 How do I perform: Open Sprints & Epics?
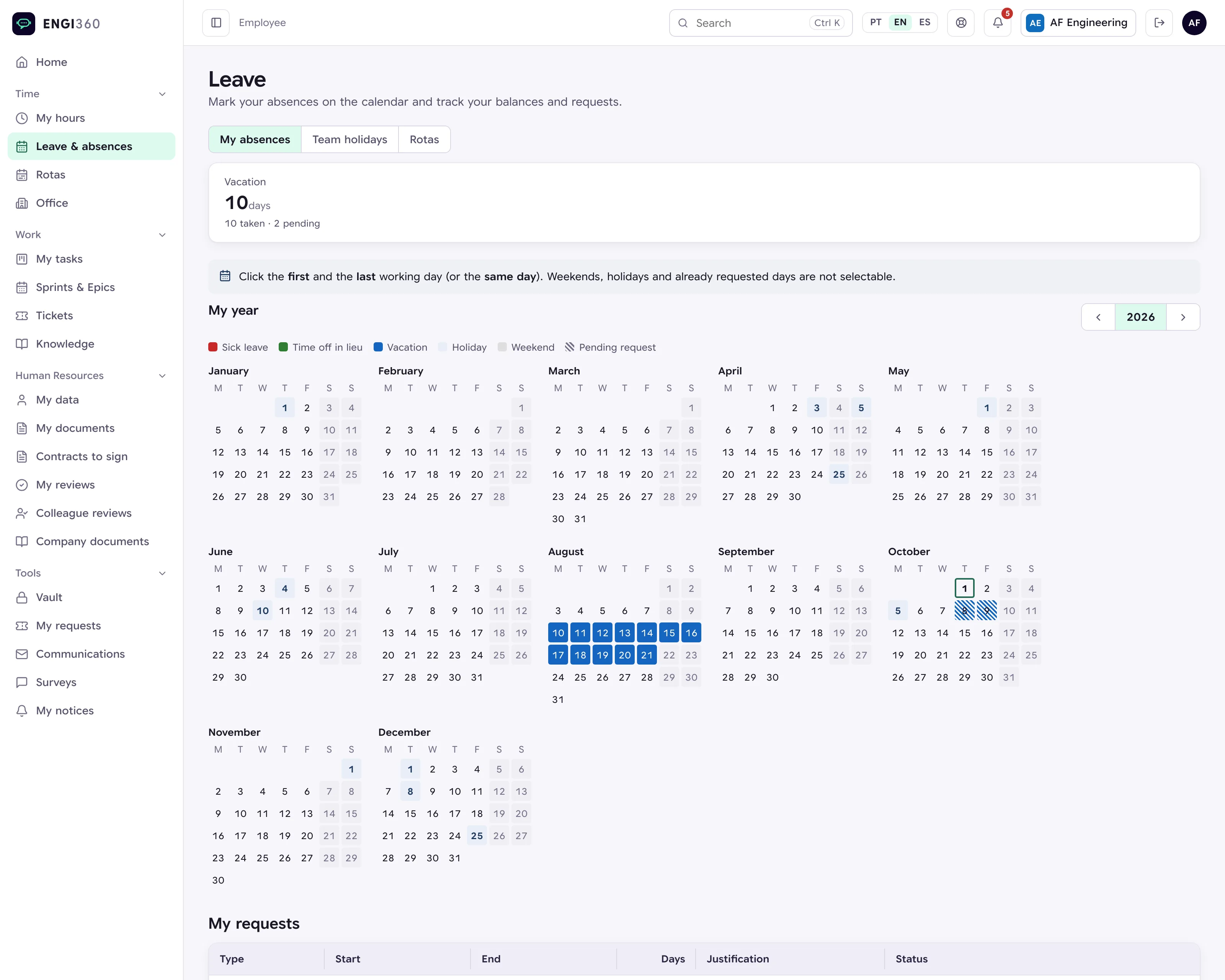tap(91, 287)
